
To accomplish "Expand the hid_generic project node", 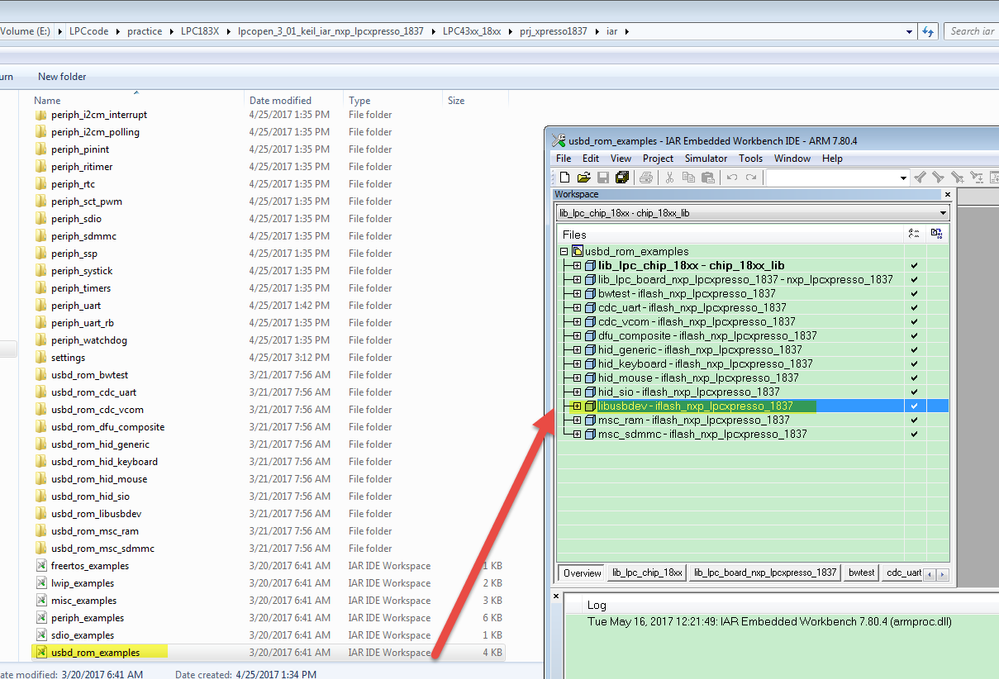I will tap(577, 350).
